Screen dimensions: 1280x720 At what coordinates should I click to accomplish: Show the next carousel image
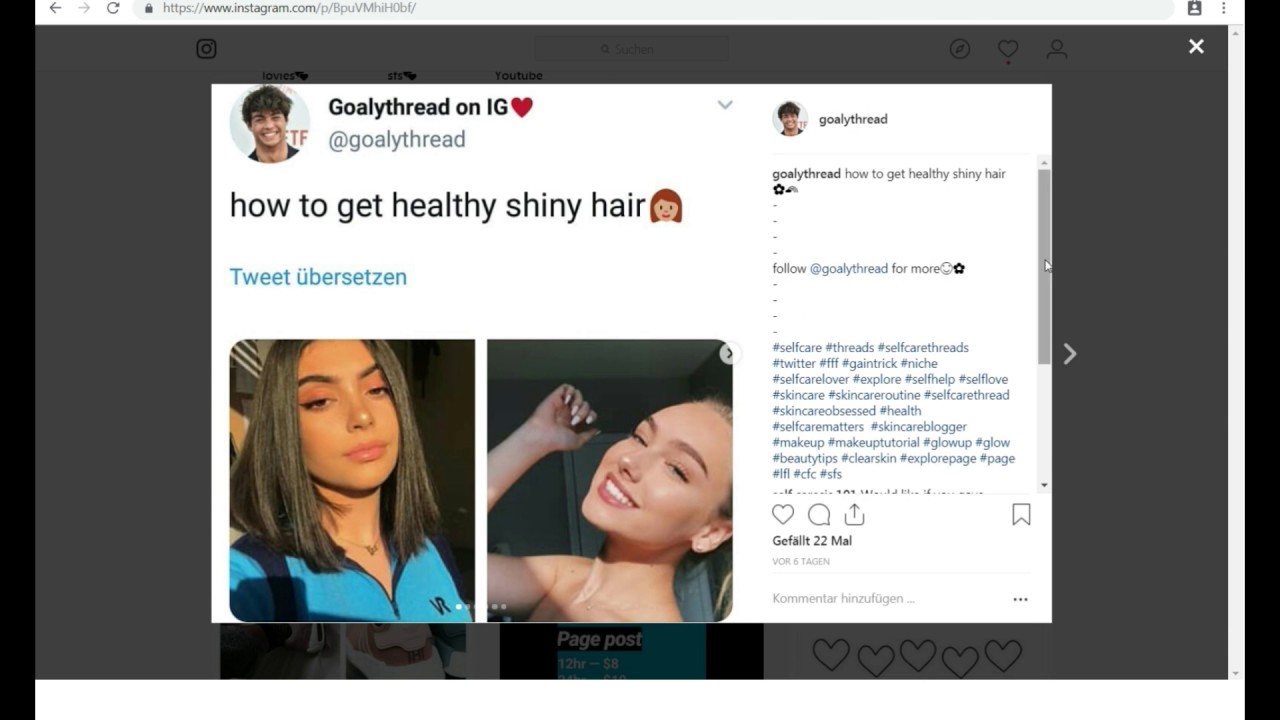729,353
